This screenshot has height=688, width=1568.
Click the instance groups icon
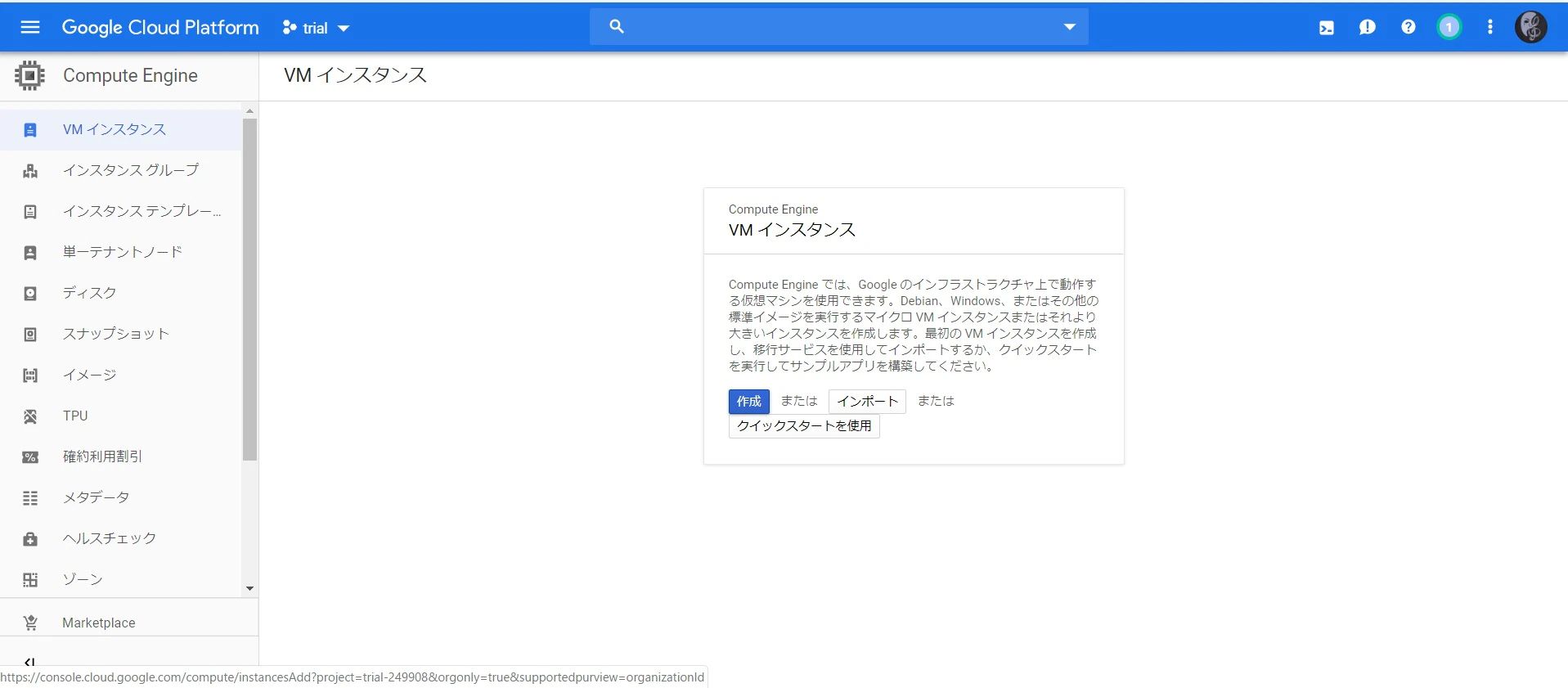[x=30, y=171]
